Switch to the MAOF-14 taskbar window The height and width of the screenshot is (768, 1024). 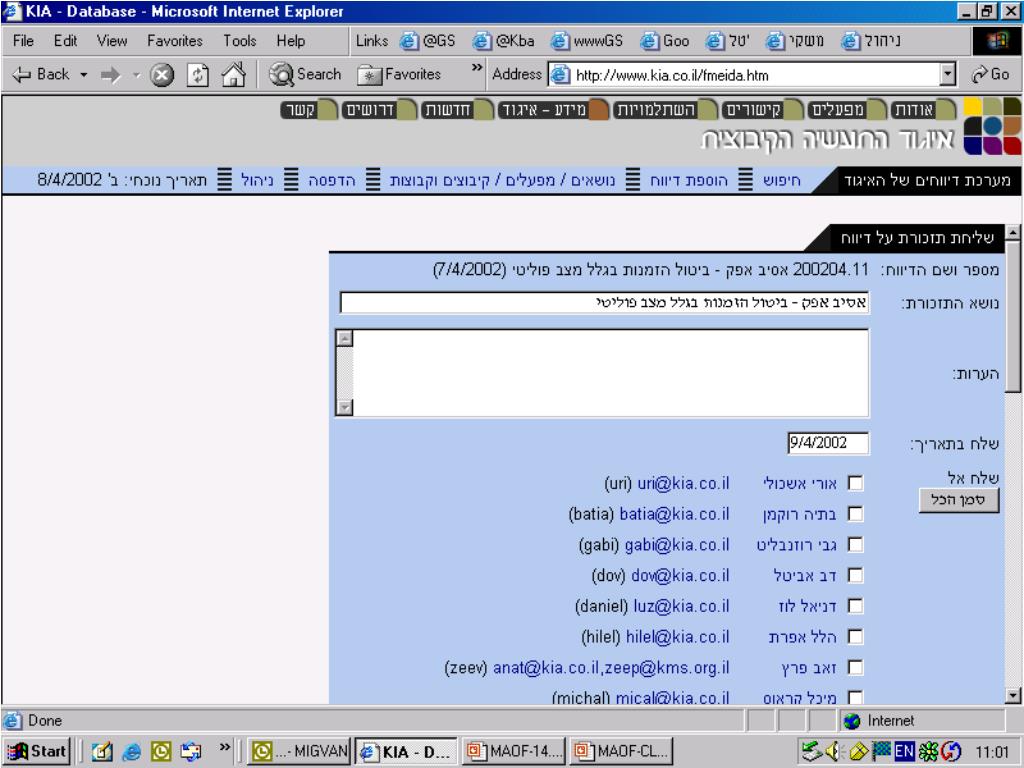[x=513, y=752]
